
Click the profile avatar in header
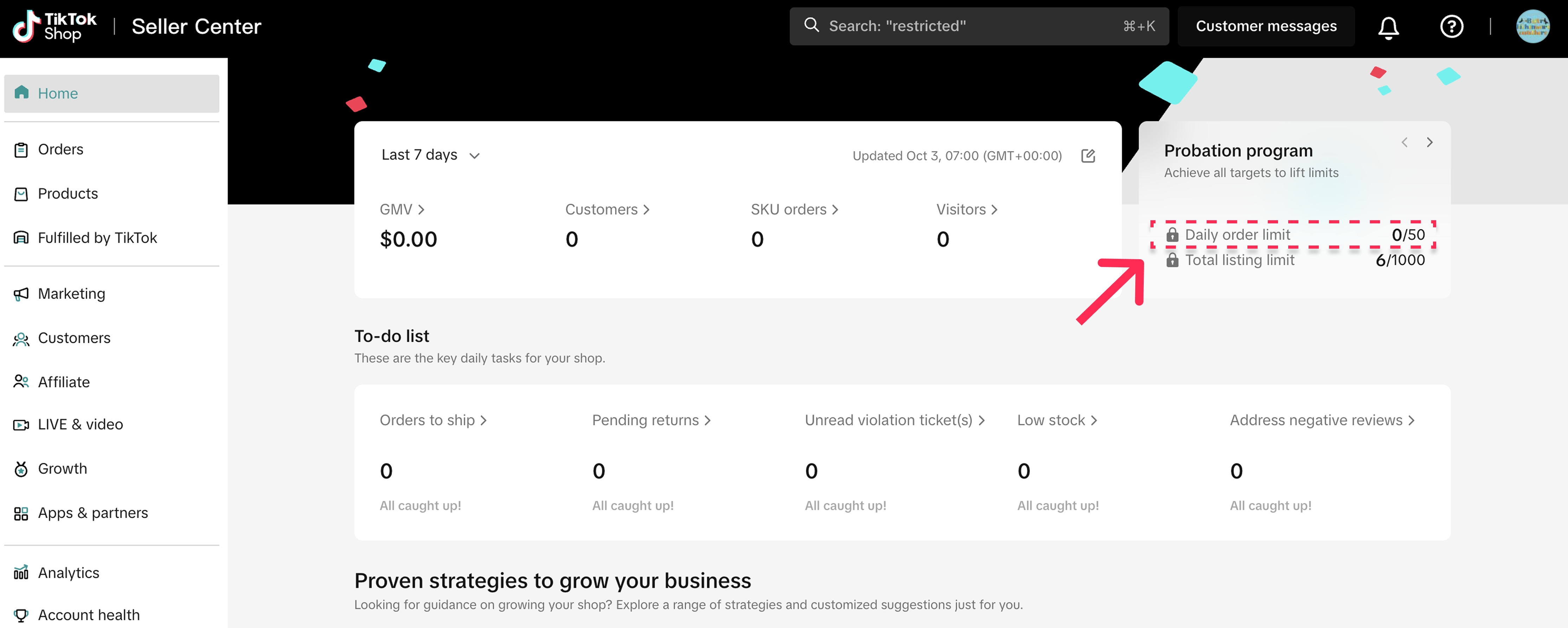coord(1532,27)
